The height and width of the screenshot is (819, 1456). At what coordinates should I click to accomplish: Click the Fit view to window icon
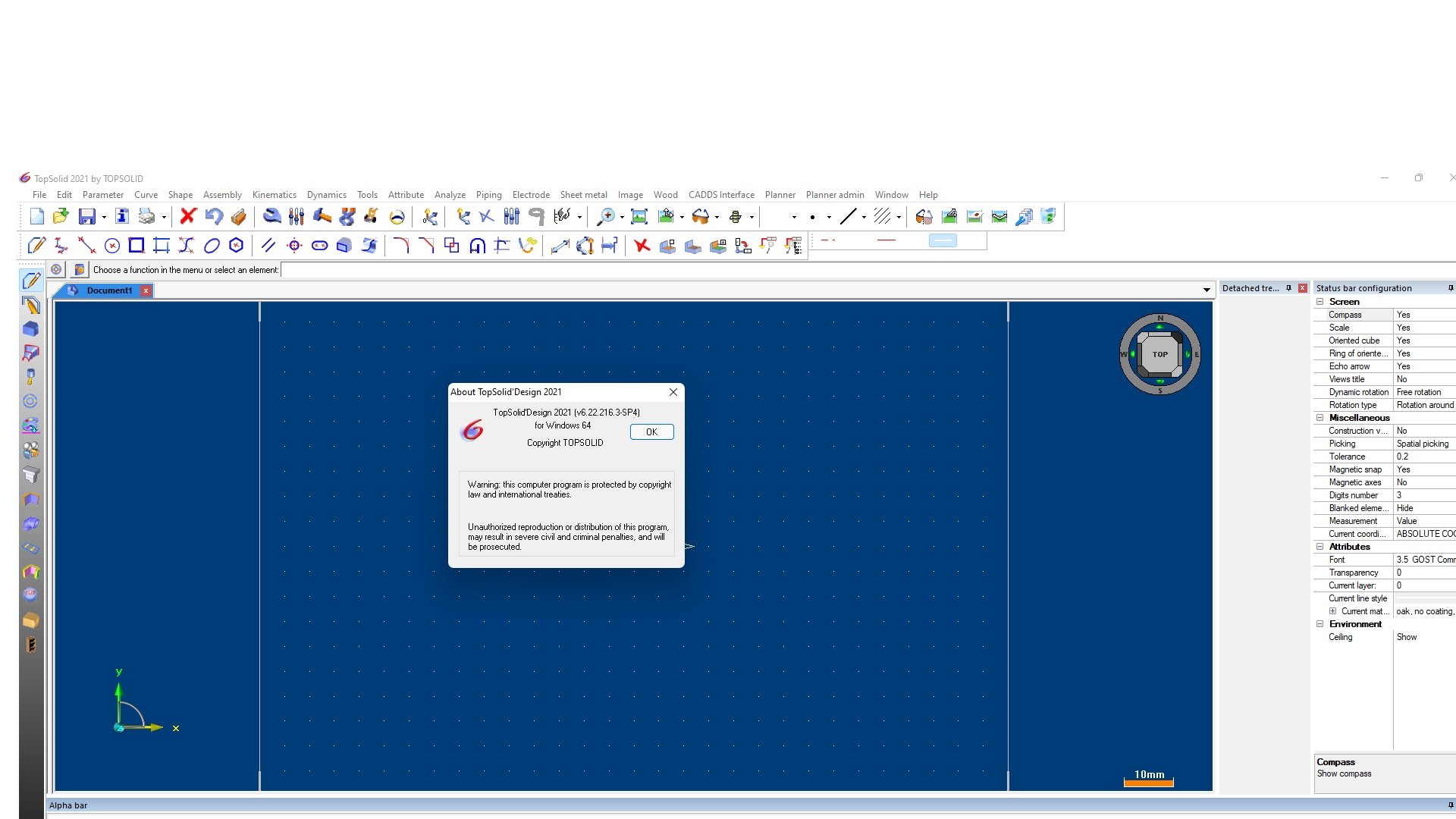point(639,217)
